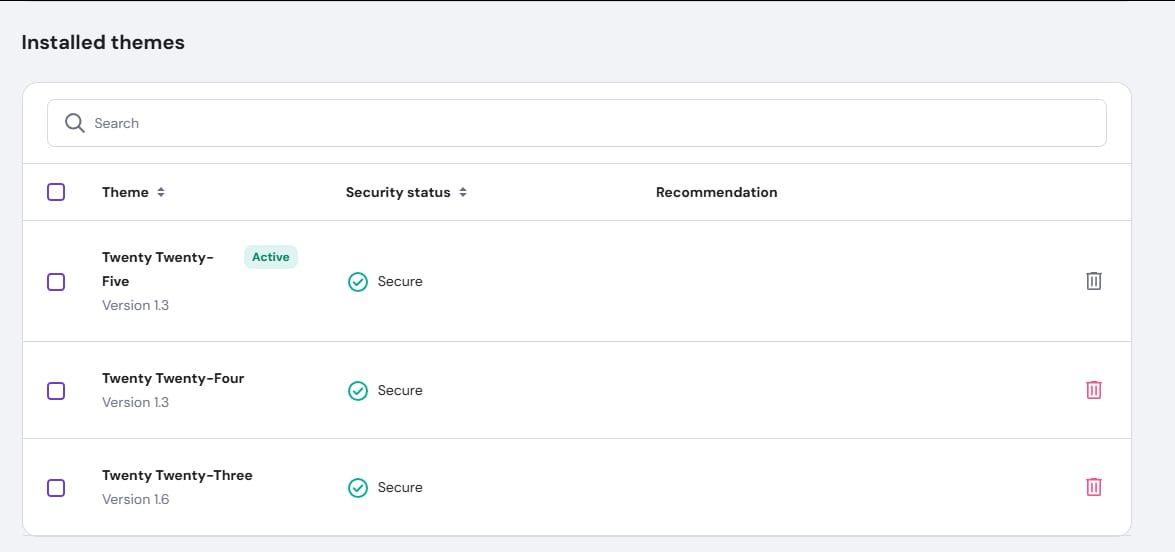1175x552 pixels.
Task: Remove Twenty Twenty-Three using its trash icon
Action: pos(1094,487)
